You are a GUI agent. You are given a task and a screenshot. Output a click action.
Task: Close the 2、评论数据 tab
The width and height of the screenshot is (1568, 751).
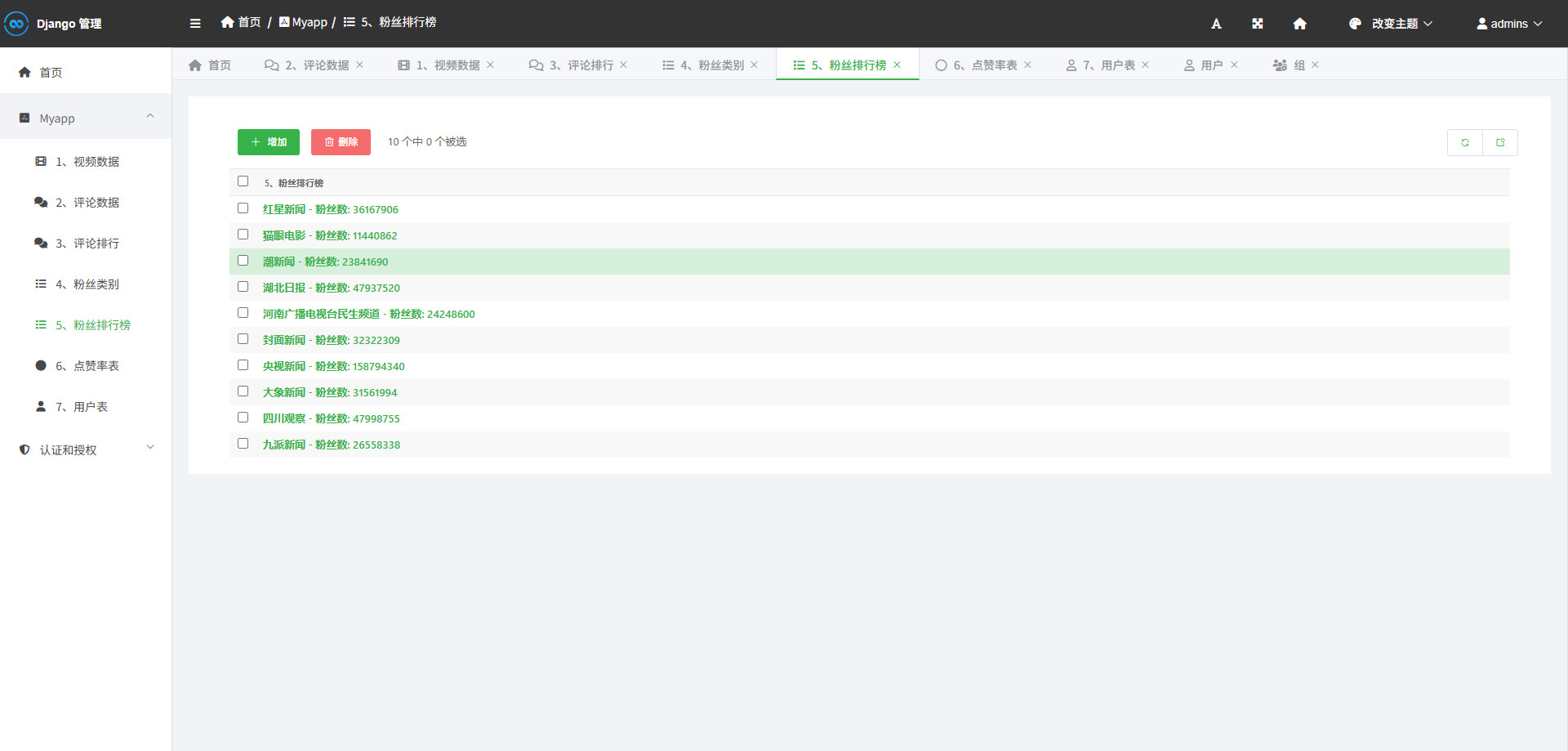[x=359, y=65]
